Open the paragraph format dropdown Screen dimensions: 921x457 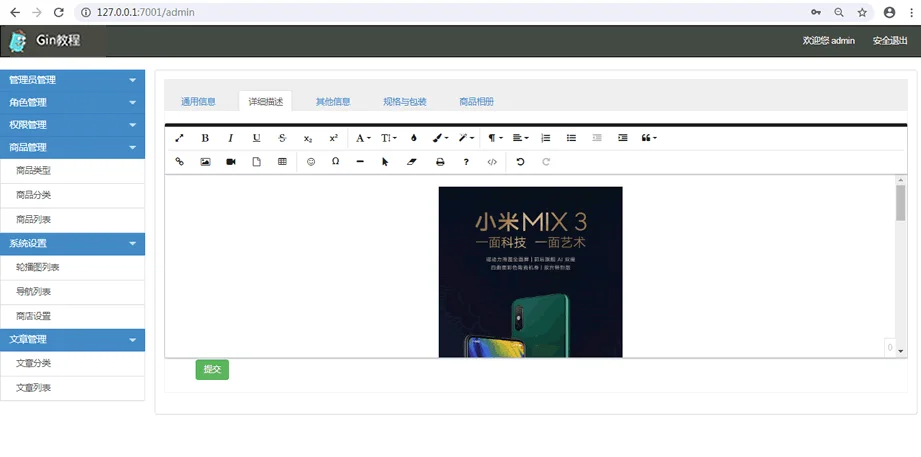coord(495,138)
